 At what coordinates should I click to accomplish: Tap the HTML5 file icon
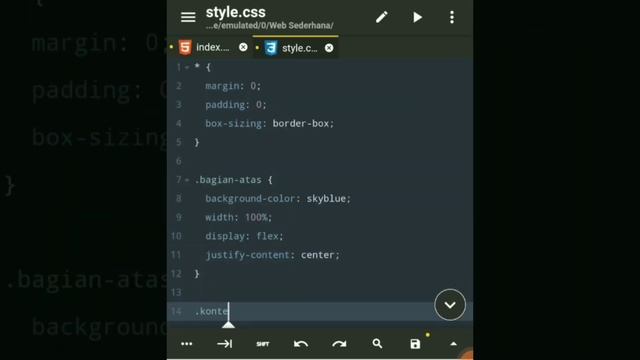pyautogui.click(x=185, y=47)
